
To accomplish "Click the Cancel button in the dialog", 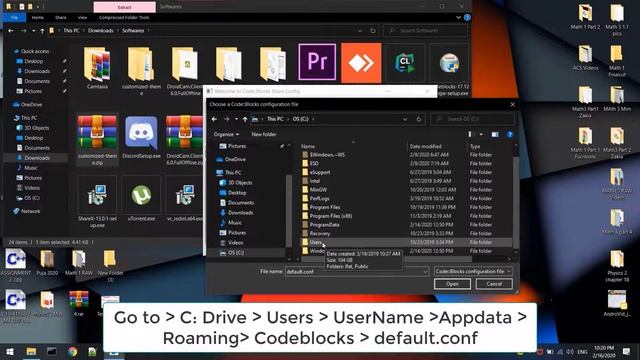I will 494,284.
